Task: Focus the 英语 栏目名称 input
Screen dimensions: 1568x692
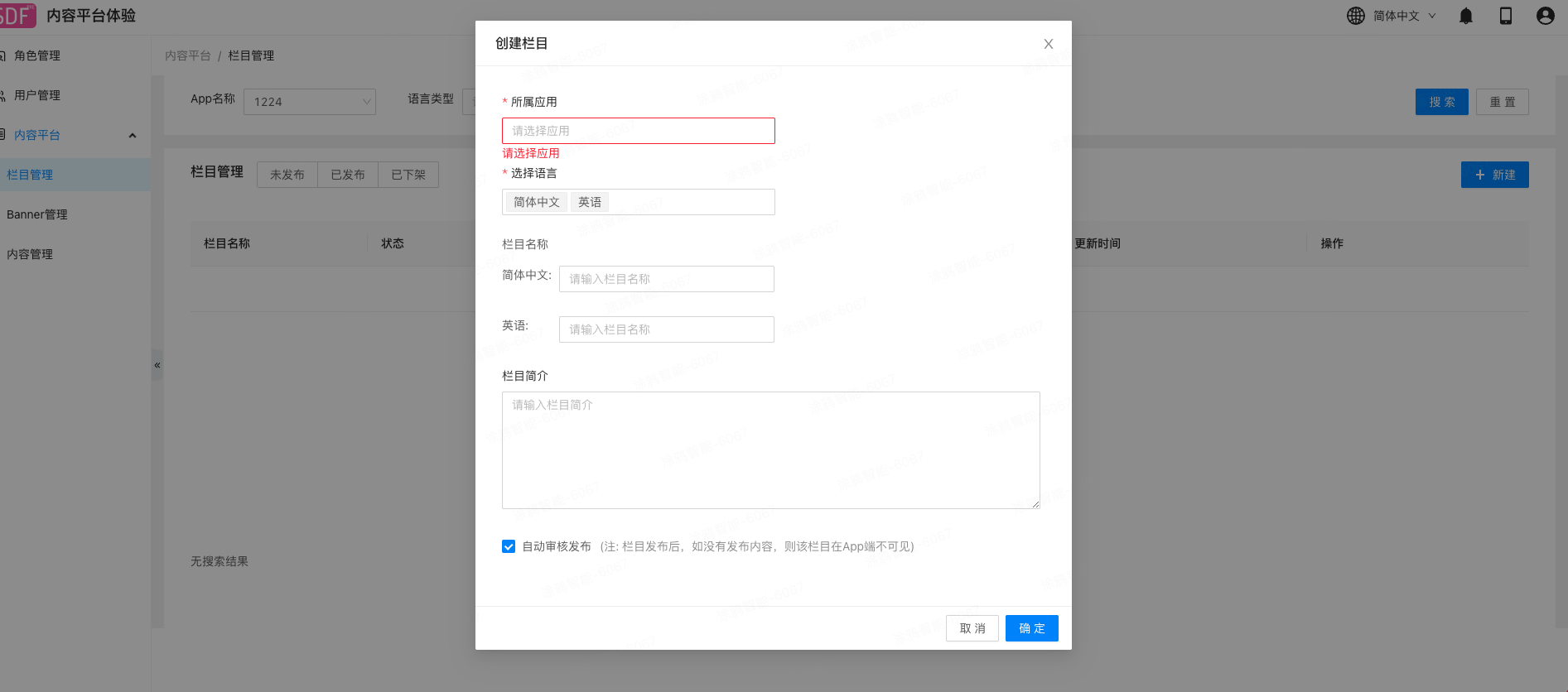Action: click(667, 329)
